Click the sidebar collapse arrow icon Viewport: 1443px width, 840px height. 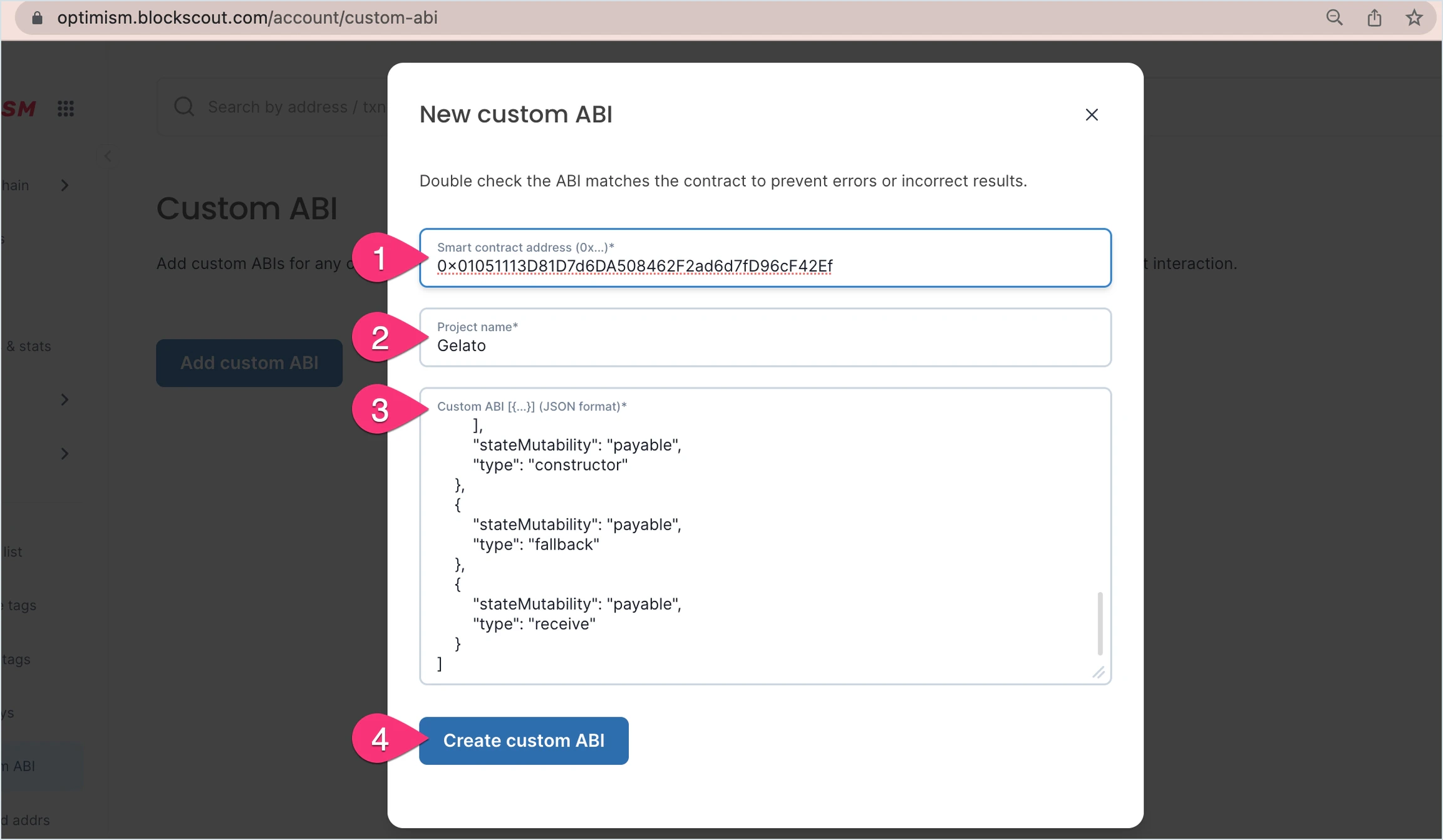coord(108,156)
